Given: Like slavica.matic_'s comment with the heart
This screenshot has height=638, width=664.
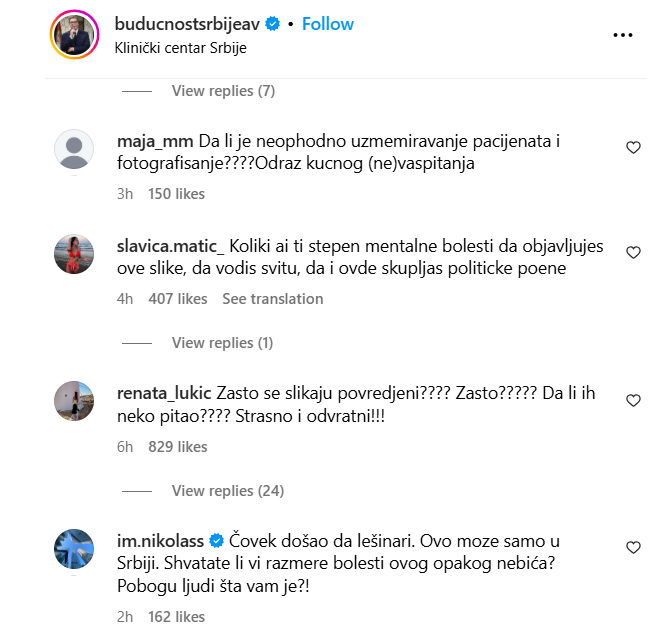Looking at the screenshot, I should pyautogui.click(x=632, y=253).
